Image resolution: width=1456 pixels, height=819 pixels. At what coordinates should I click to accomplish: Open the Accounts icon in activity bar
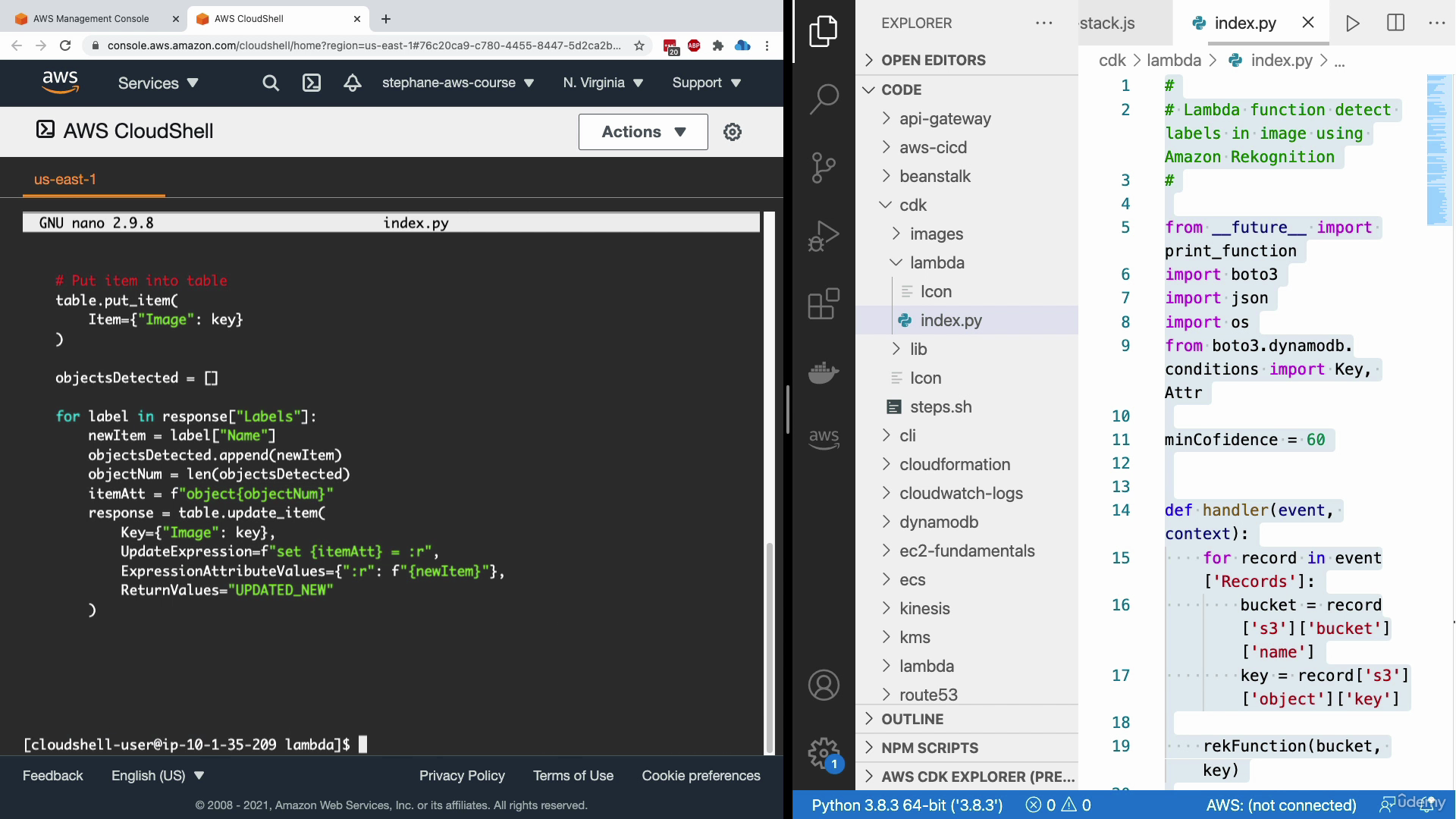(824, 685)
